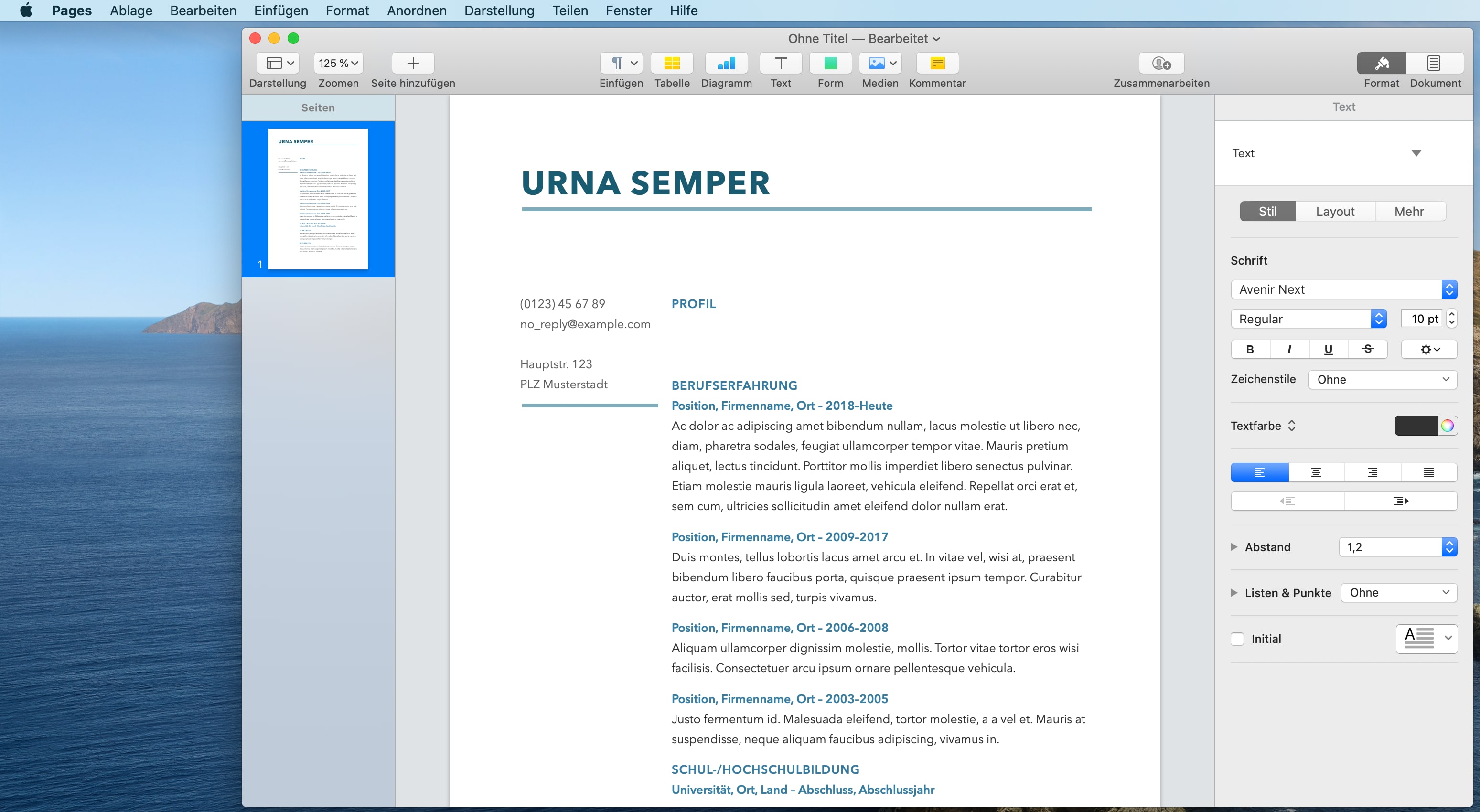This screenshot has width=1480, height=812.
Task: Click the Kommentar (Comment) insert icon
Action: pos(937,62)
